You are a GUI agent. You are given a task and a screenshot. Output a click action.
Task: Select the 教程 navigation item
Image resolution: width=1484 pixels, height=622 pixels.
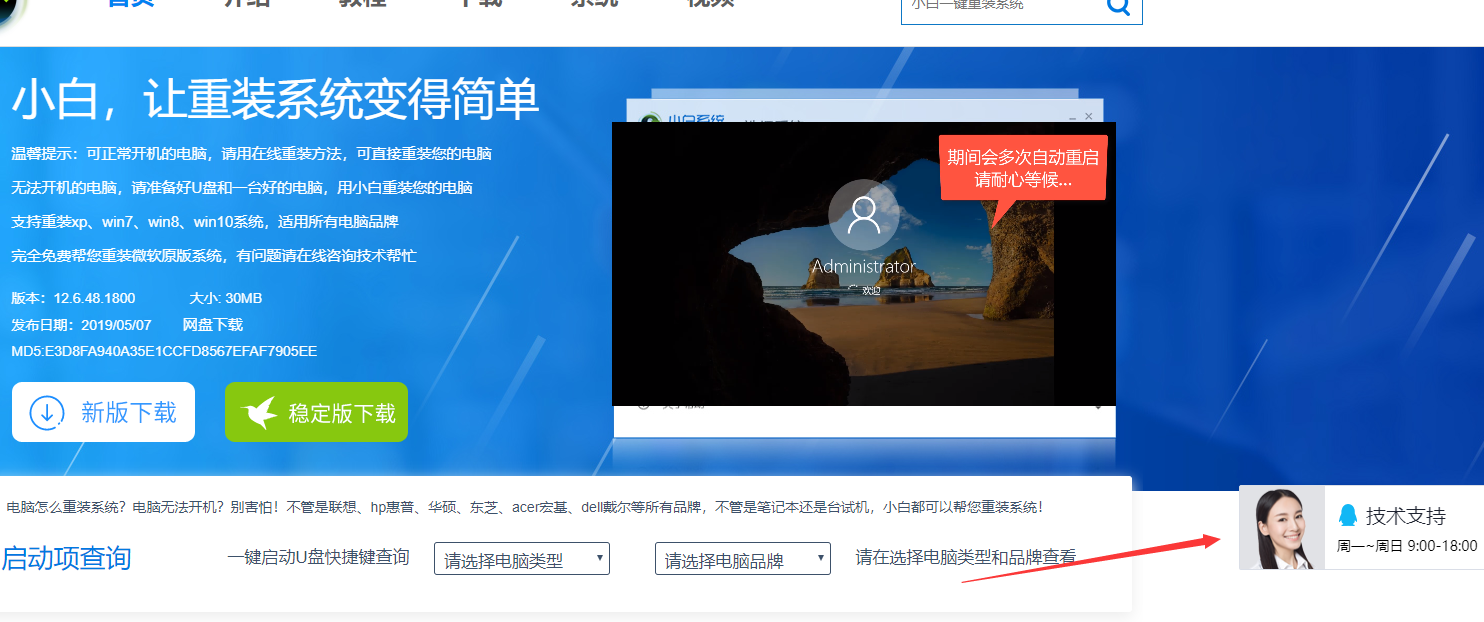[360, 5]
